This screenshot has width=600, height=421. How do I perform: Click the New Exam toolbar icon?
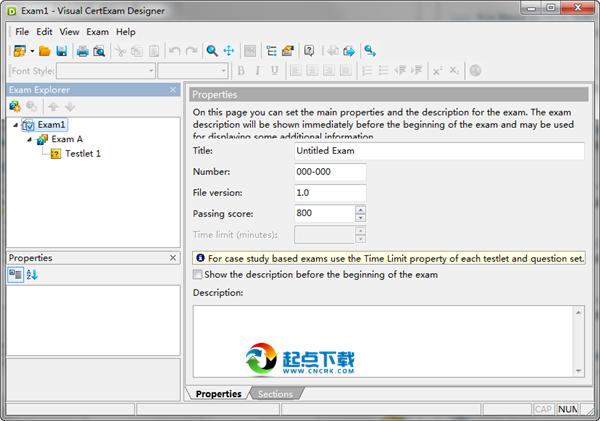click(20, 51)
